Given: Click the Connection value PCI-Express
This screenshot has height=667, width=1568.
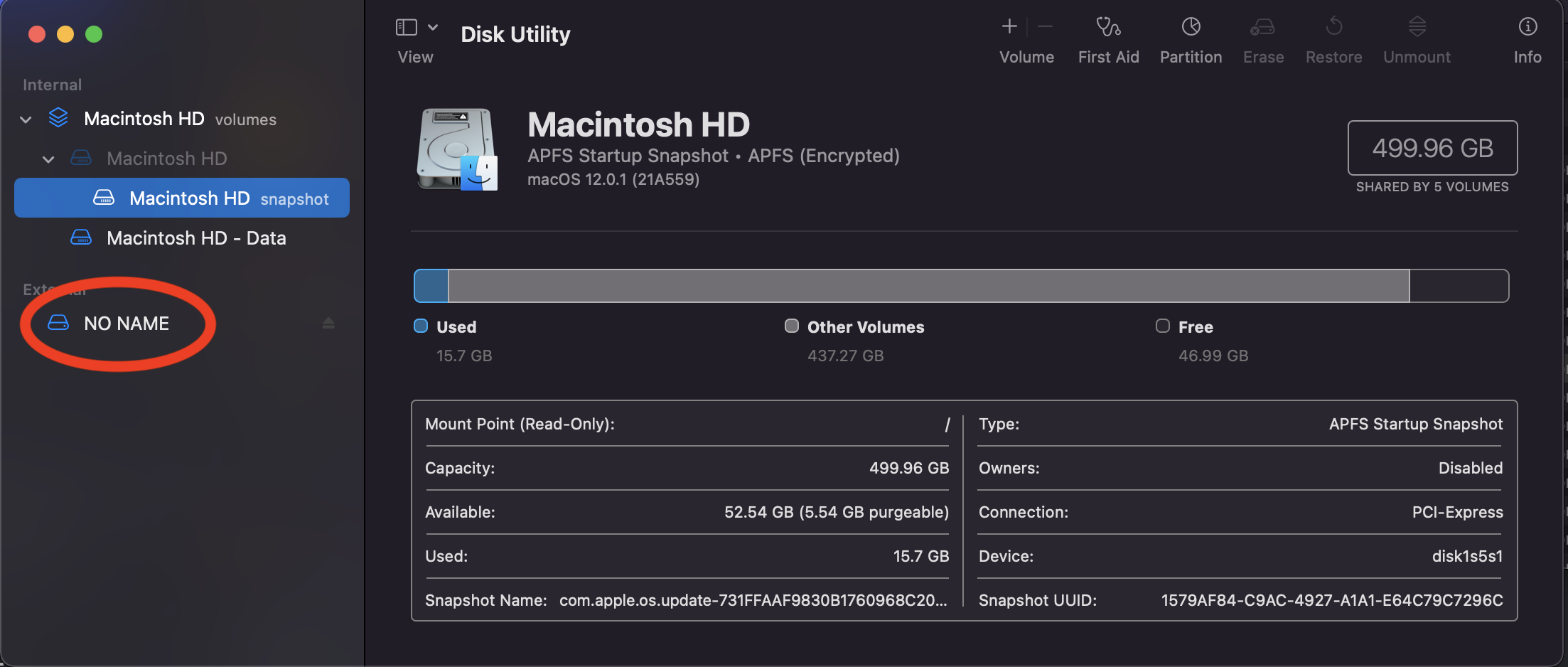Looking at the screenshot, I should coord(1458,512).
